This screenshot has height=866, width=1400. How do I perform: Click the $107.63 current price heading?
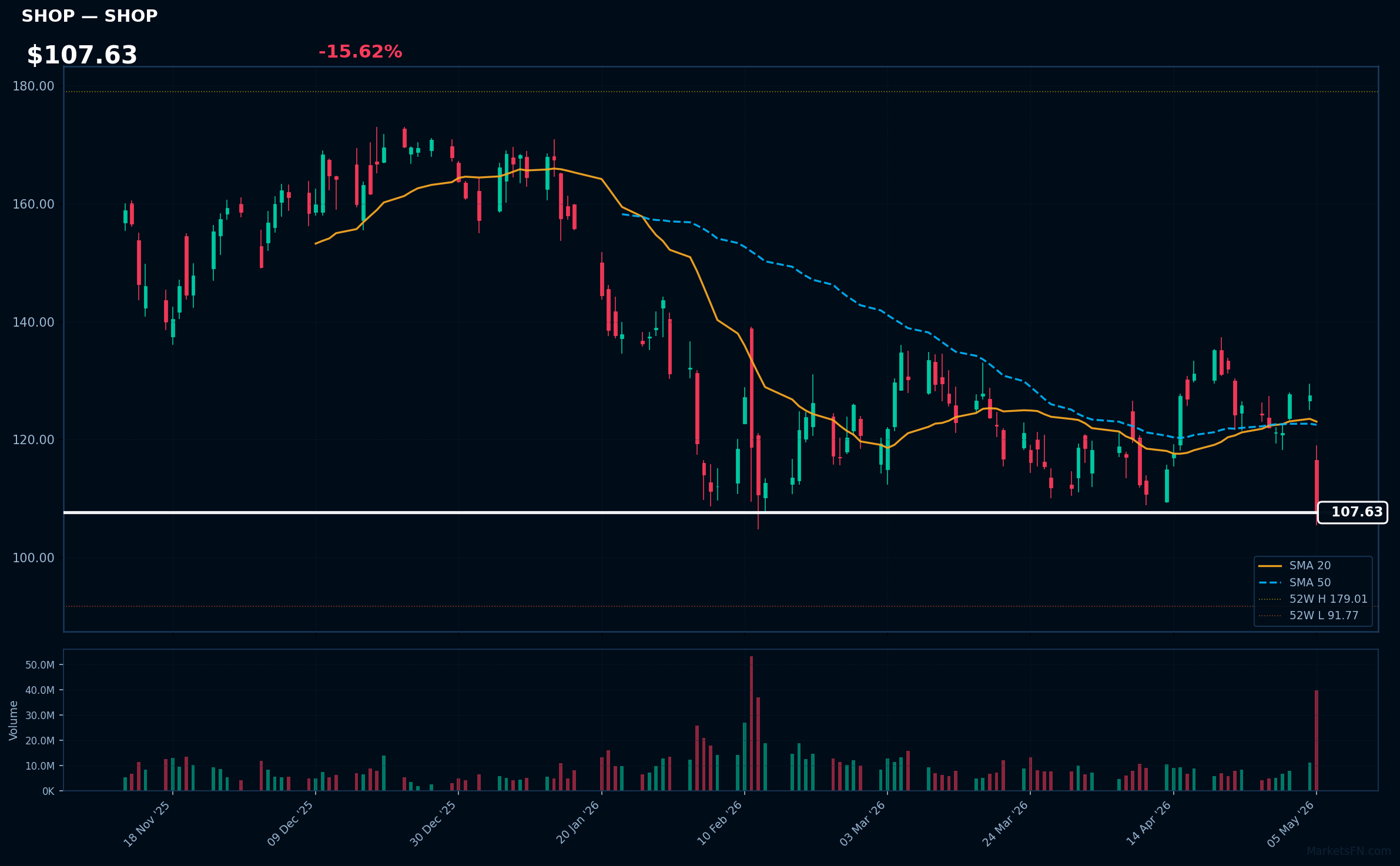click(x=82, y=55)
